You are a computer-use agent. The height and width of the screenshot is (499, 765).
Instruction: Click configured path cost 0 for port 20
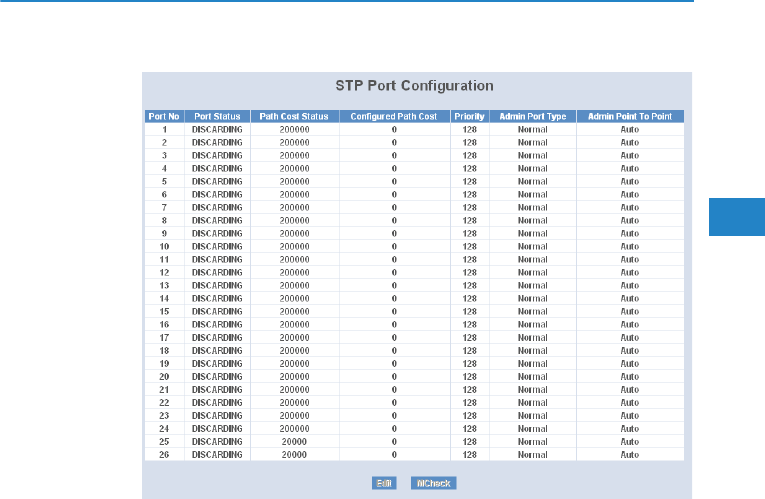394,377
